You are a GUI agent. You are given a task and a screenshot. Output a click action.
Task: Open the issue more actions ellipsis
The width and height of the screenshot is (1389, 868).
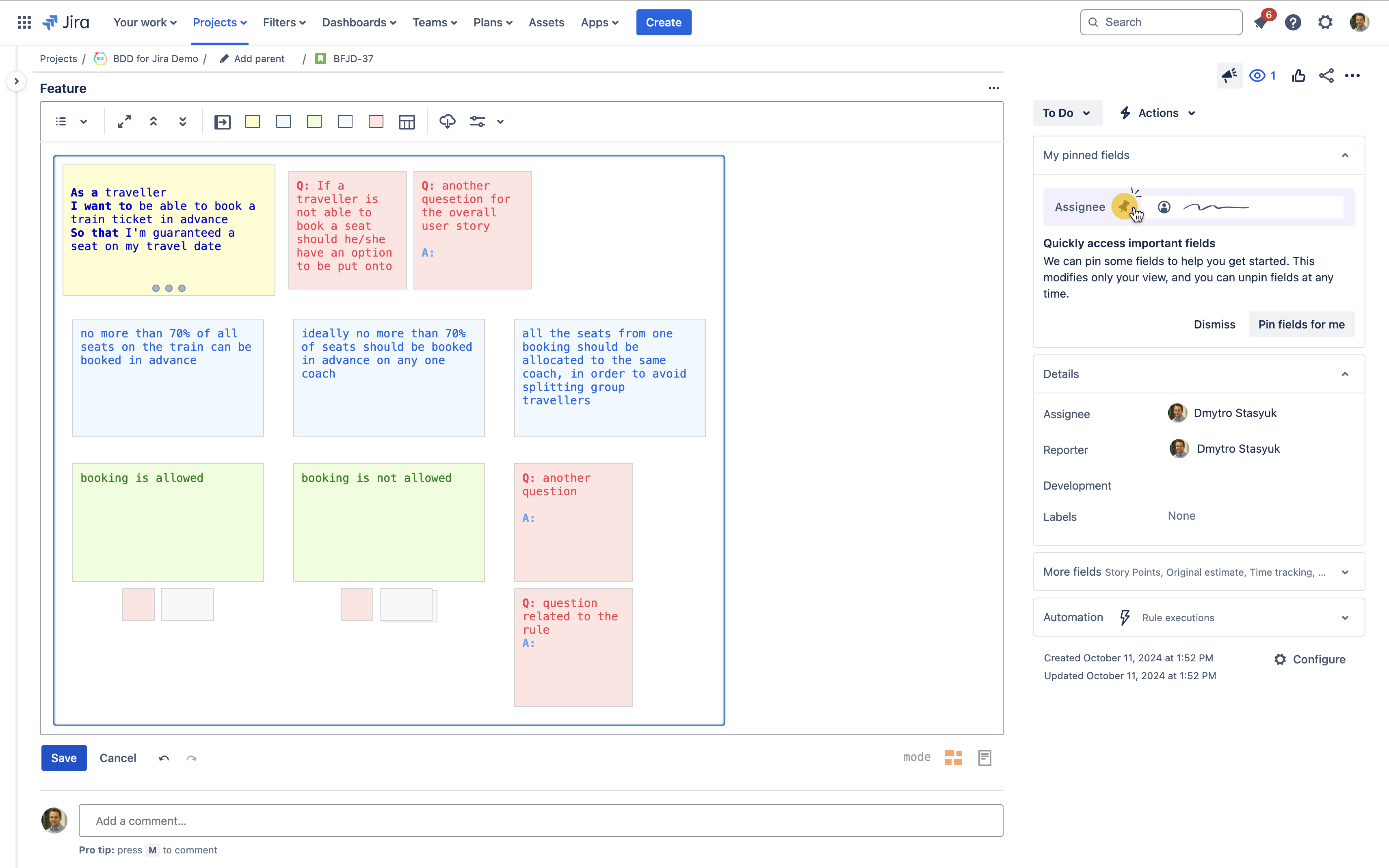(x=1352, y=76)
